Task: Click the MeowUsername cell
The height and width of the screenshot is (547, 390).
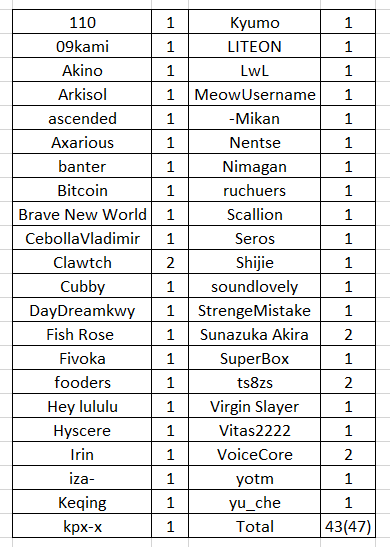Action: pos(254,94)
